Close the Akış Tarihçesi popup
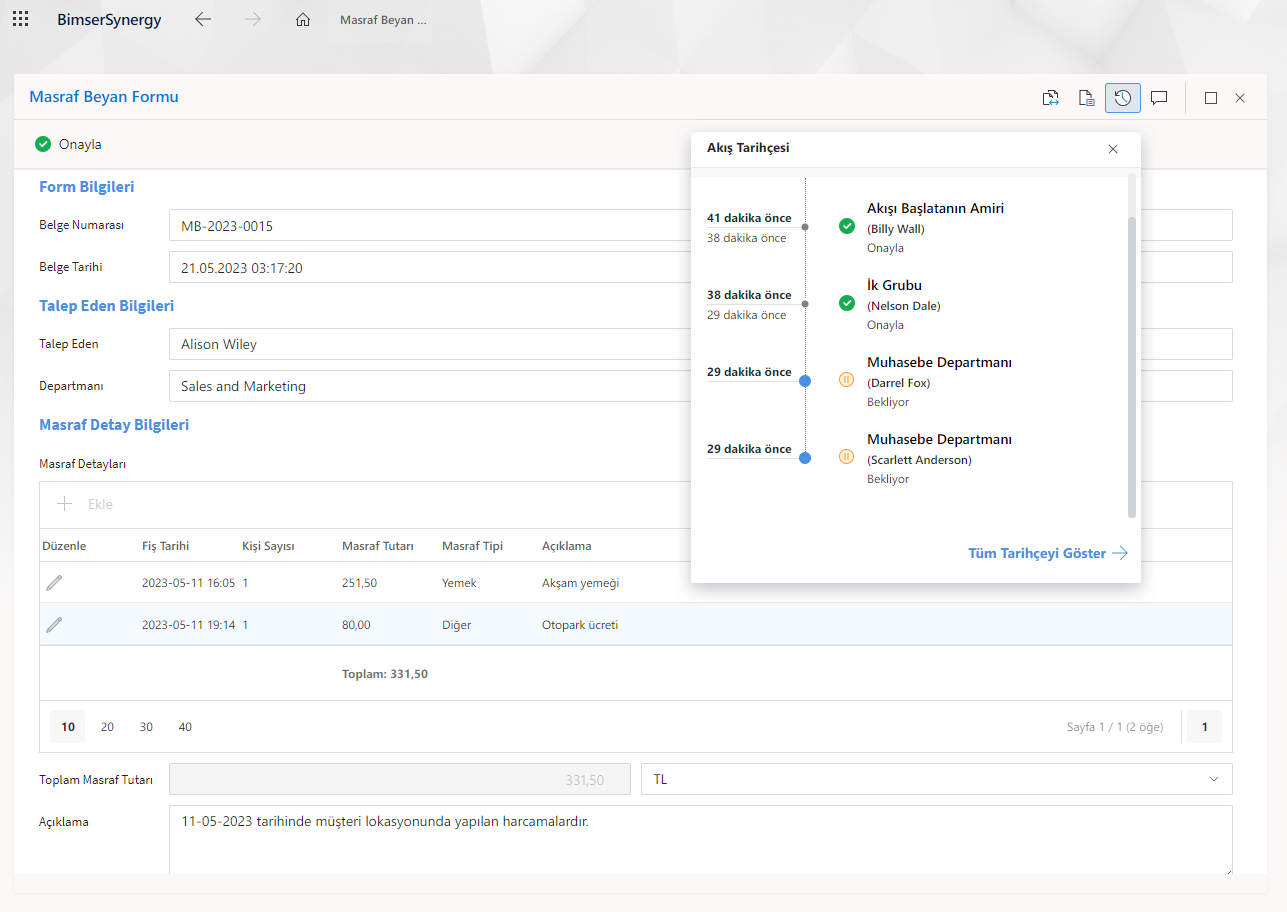Screen dimensions: 1287x912 click(x=1113, y=148)
